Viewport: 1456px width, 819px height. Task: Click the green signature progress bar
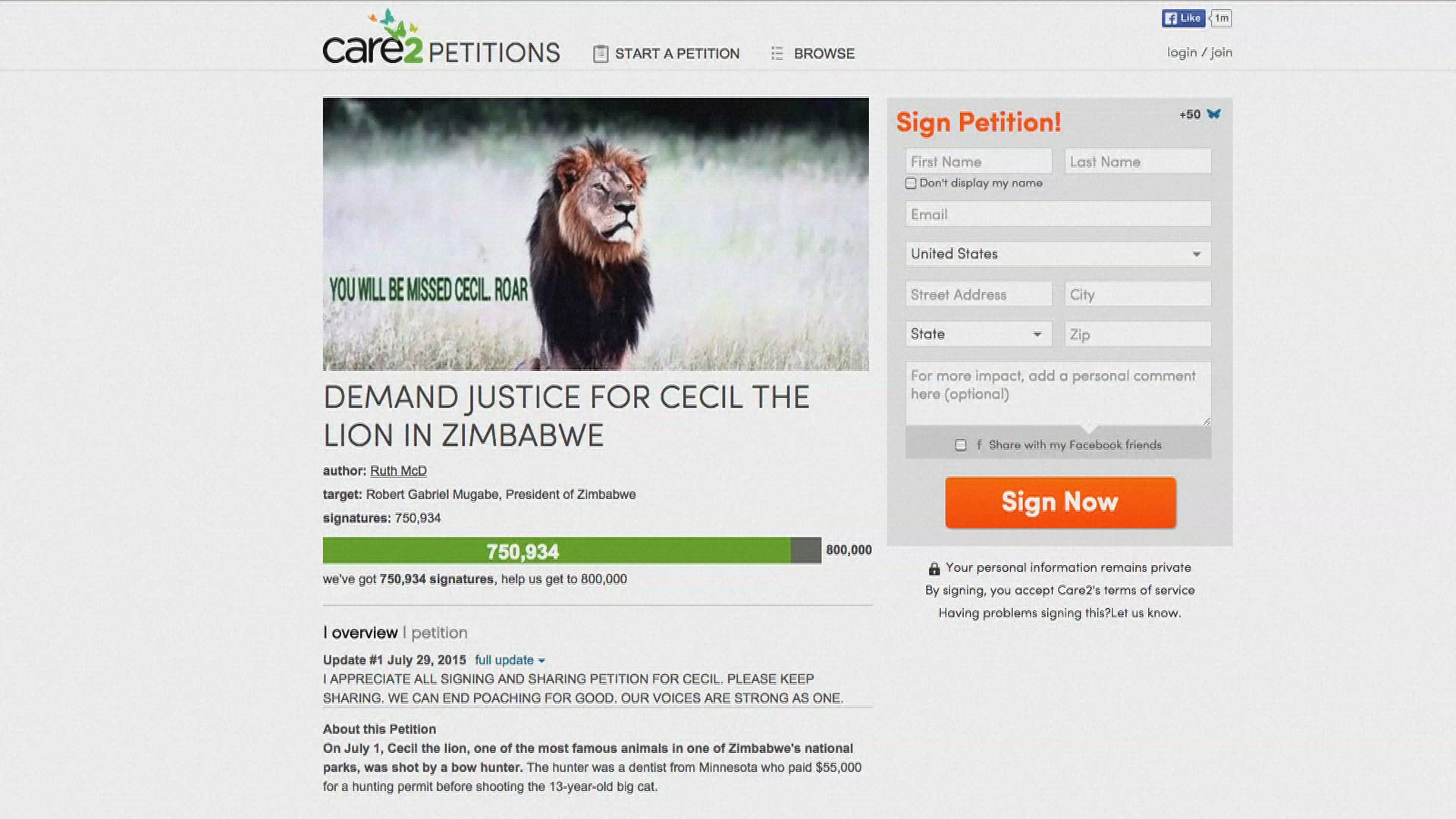(557, 551)
